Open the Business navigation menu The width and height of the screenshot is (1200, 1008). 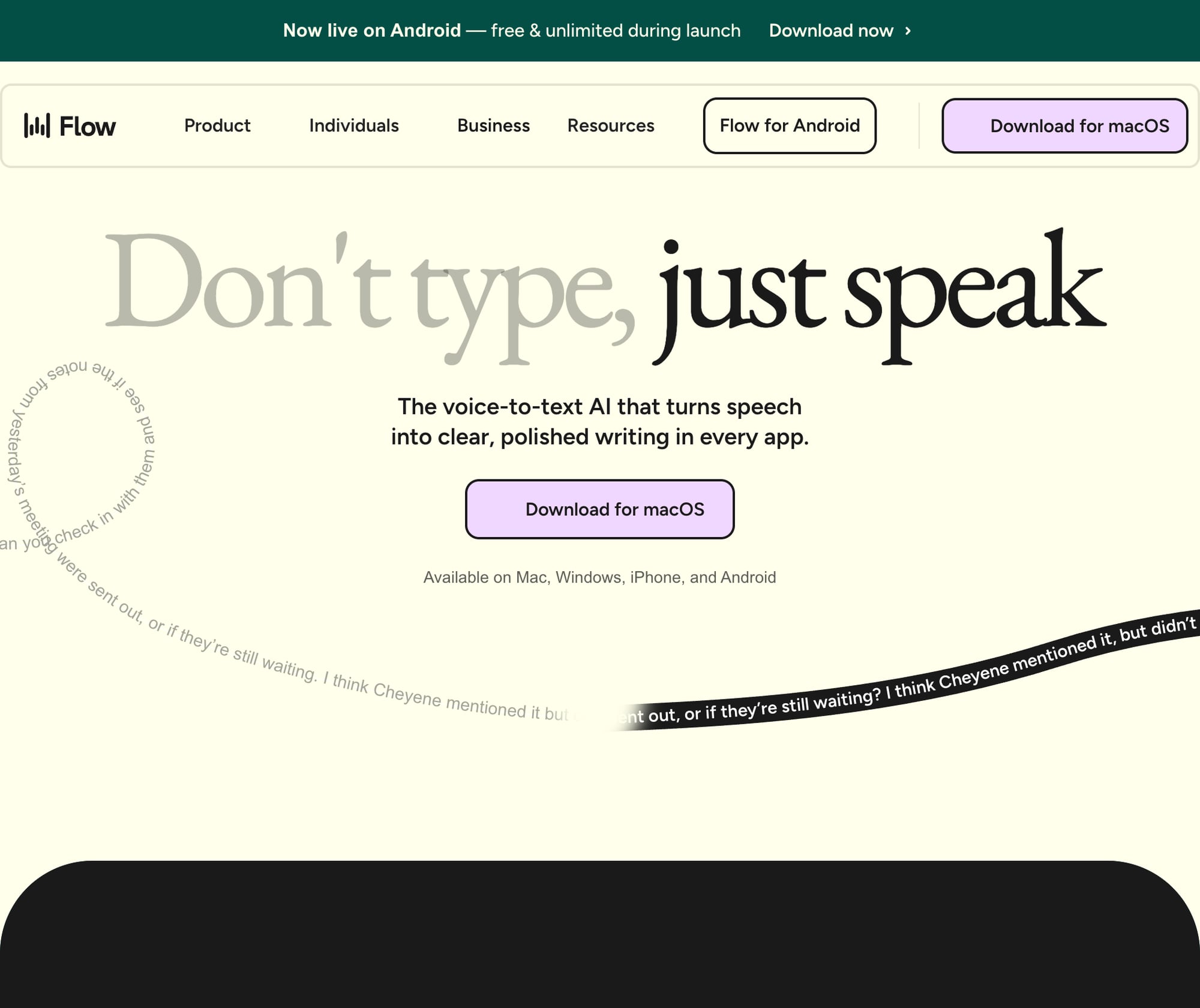[x=493, y=126]
